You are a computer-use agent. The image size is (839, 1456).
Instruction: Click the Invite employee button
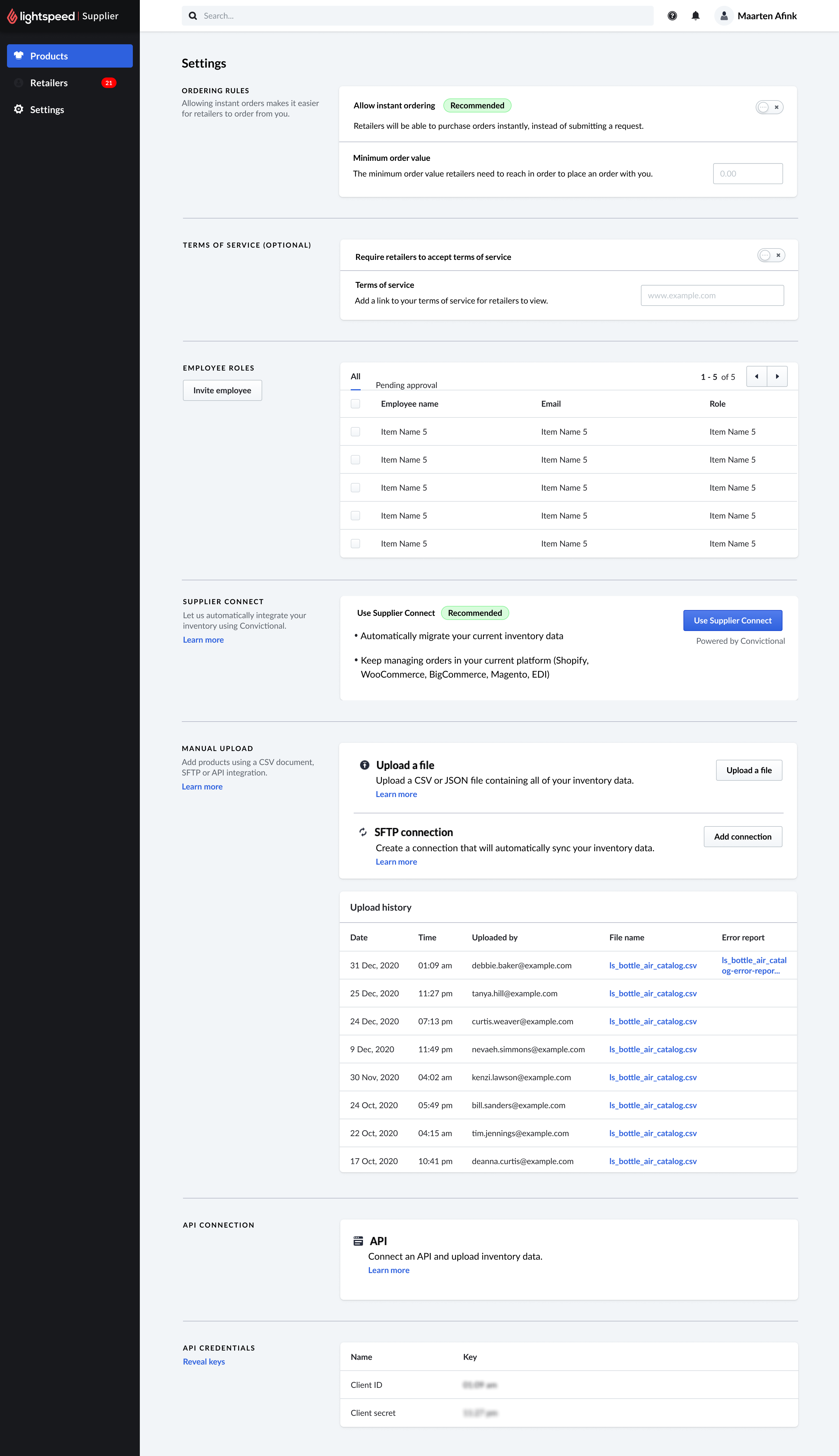(x=223, y=391)
